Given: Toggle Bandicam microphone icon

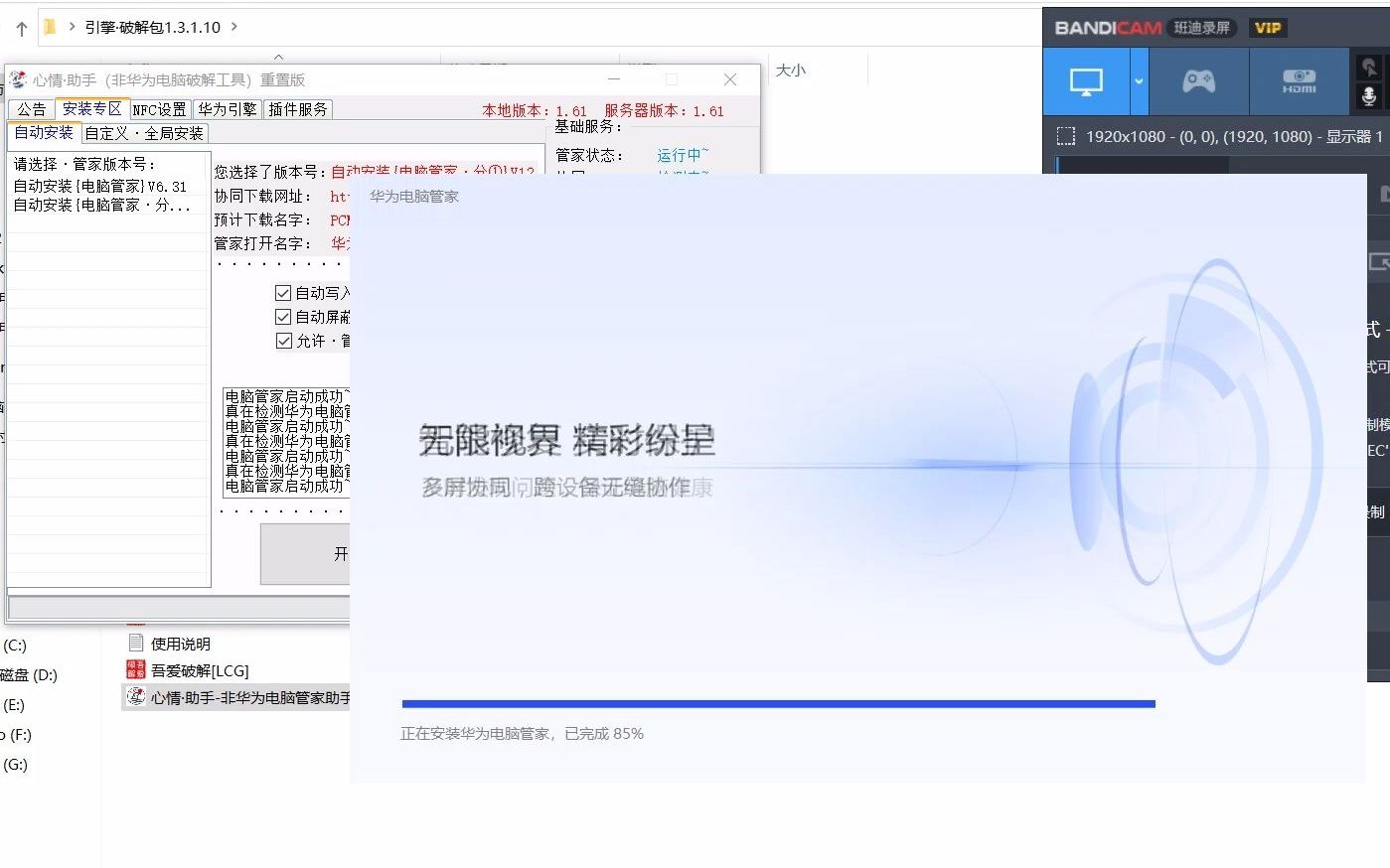Looking at the screenshot, I should (1368, 96).
